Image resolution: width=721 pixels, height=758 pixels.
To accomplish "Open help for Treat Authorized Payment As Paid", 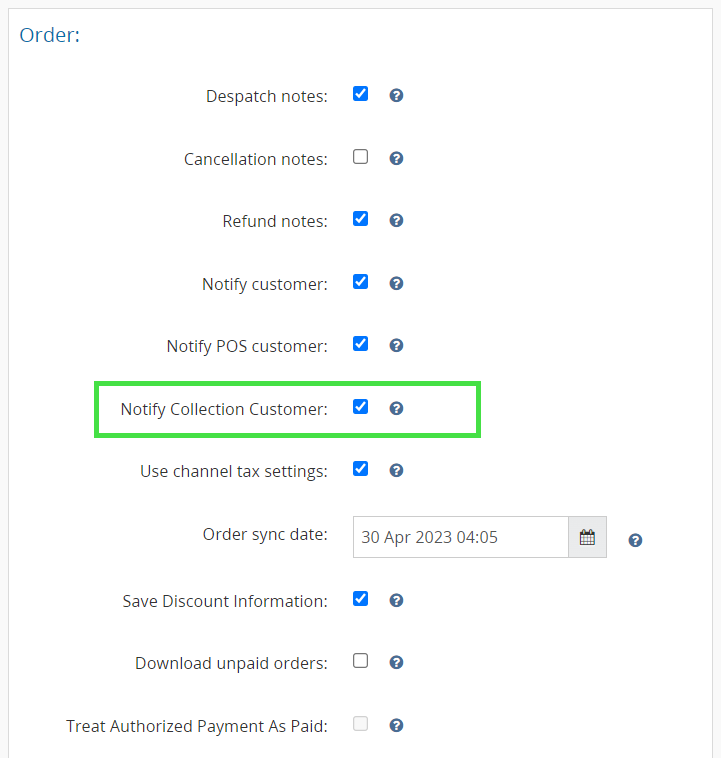I will pos(396,725).
